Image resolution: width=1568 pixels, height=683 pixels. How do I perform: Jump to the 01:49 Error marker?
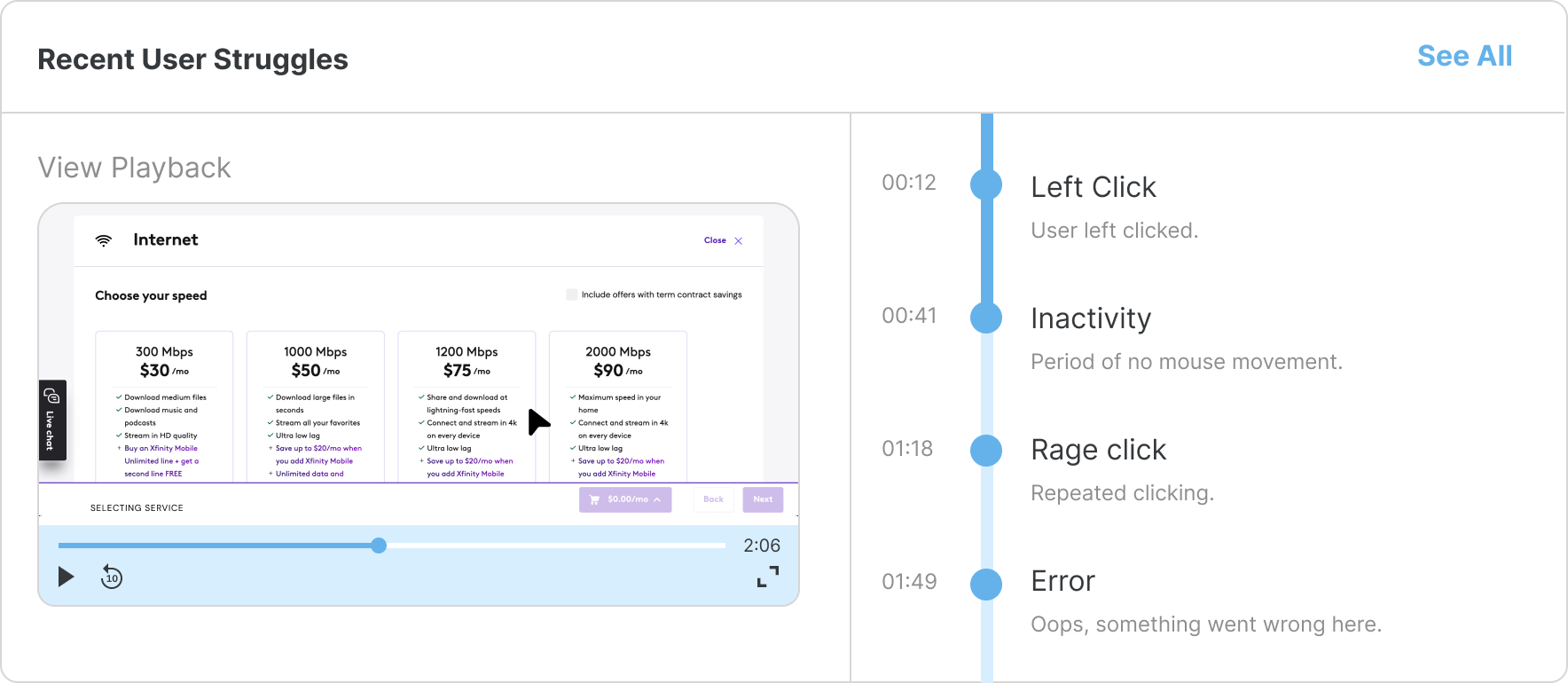pos(986,584)
